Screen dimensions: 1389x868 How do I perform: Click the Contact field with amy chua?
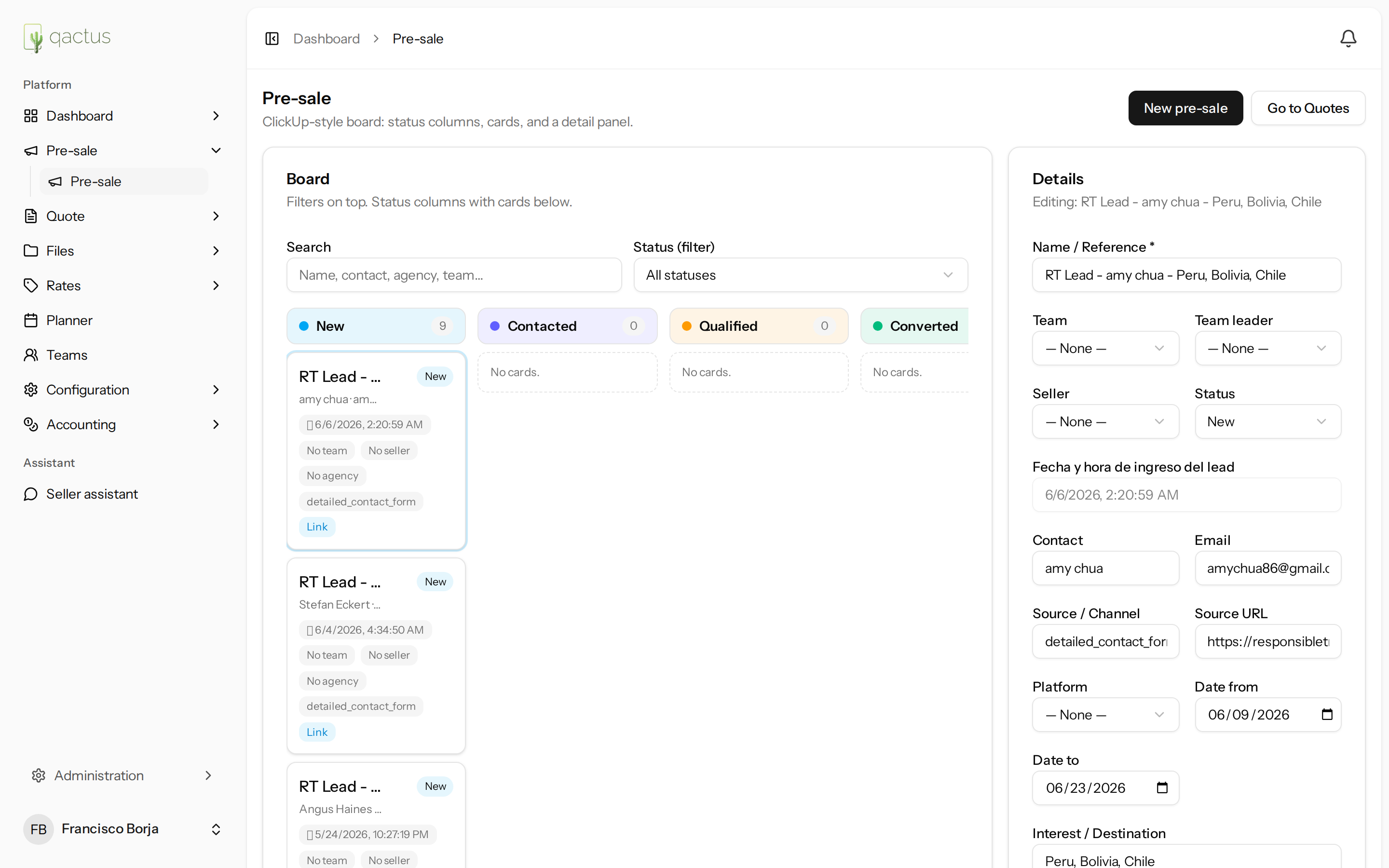[1105, 569]
